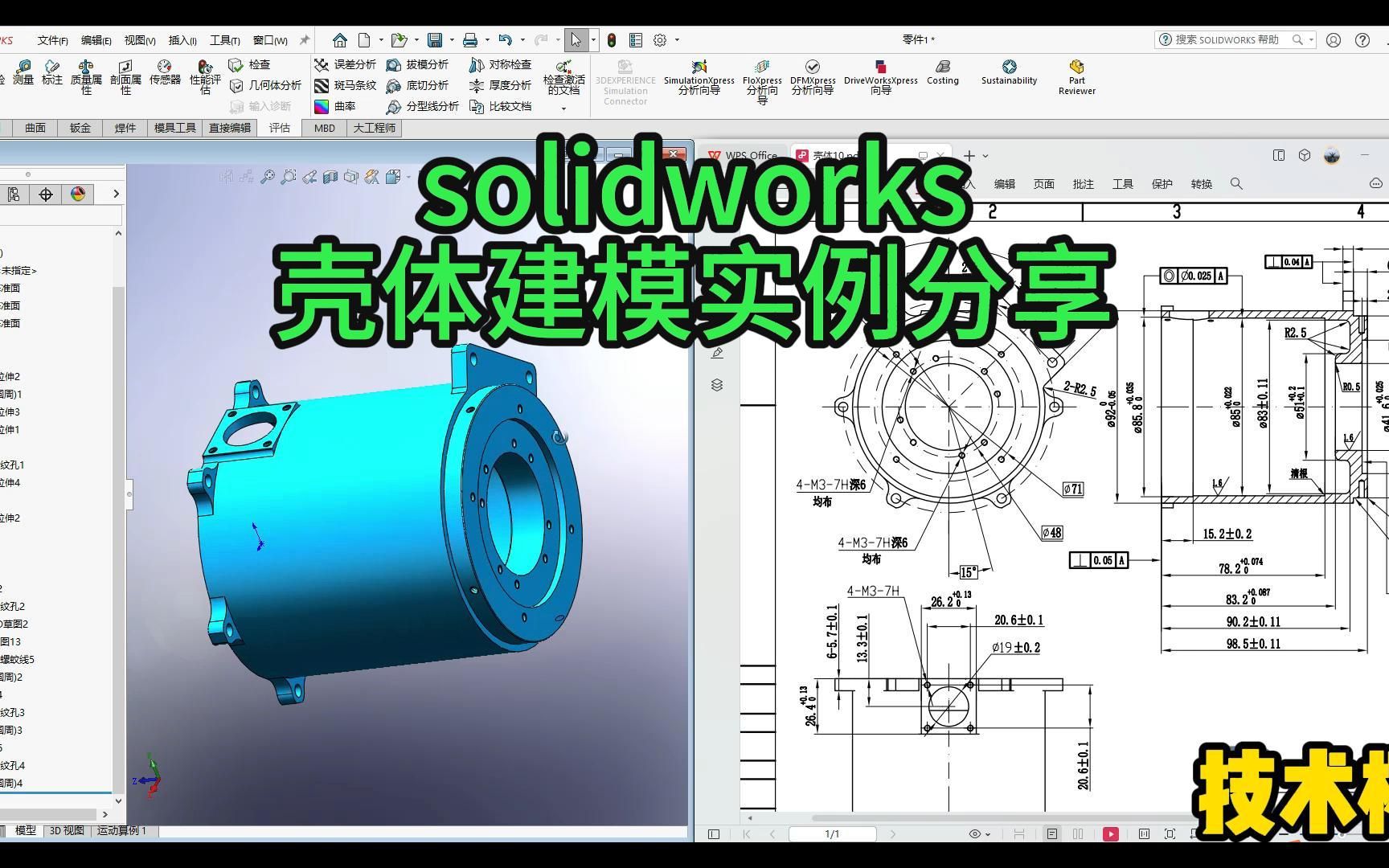This screenshot has width=1389, height=868.
Task: Pin the SolidWorks menu bar
Action: pos(305,40)
